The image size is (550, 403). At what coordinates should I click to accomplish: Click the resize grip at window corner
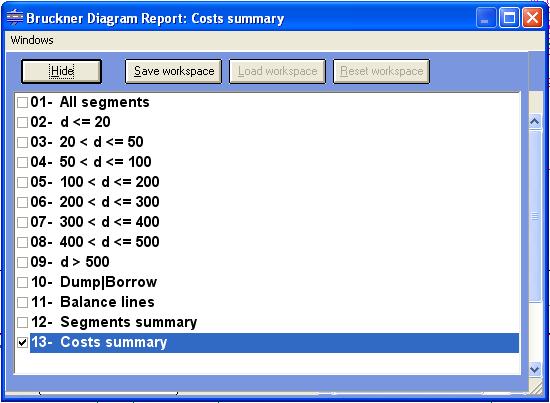point(536,388)
